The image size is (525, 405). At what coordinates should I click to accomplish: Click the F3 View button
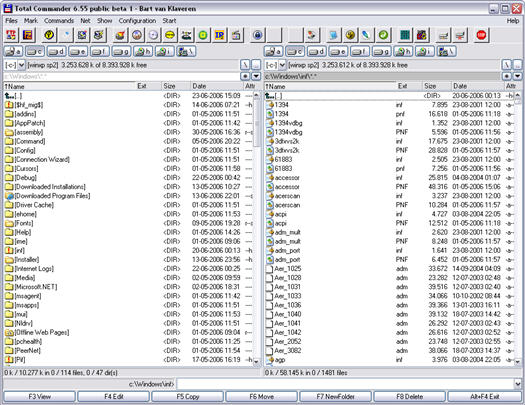(x=40, y=397)
